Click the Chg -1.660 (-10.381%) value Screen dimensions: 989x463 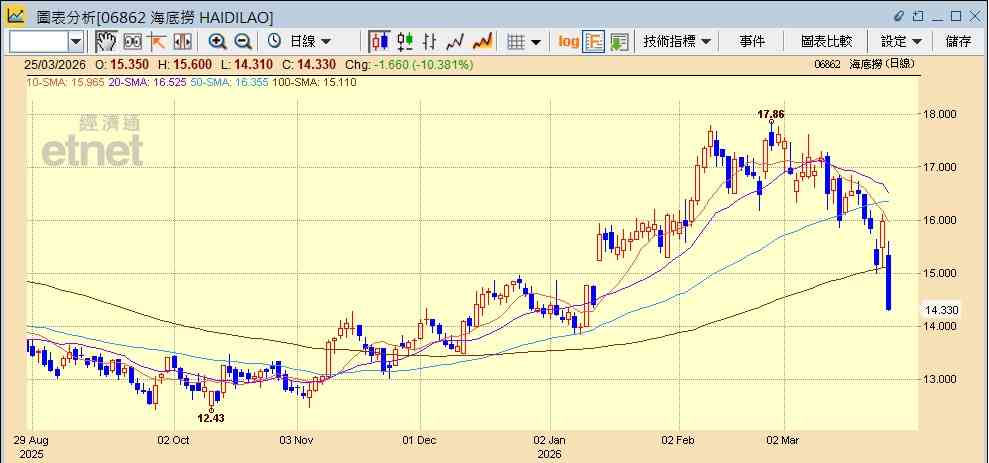[423, 64]
